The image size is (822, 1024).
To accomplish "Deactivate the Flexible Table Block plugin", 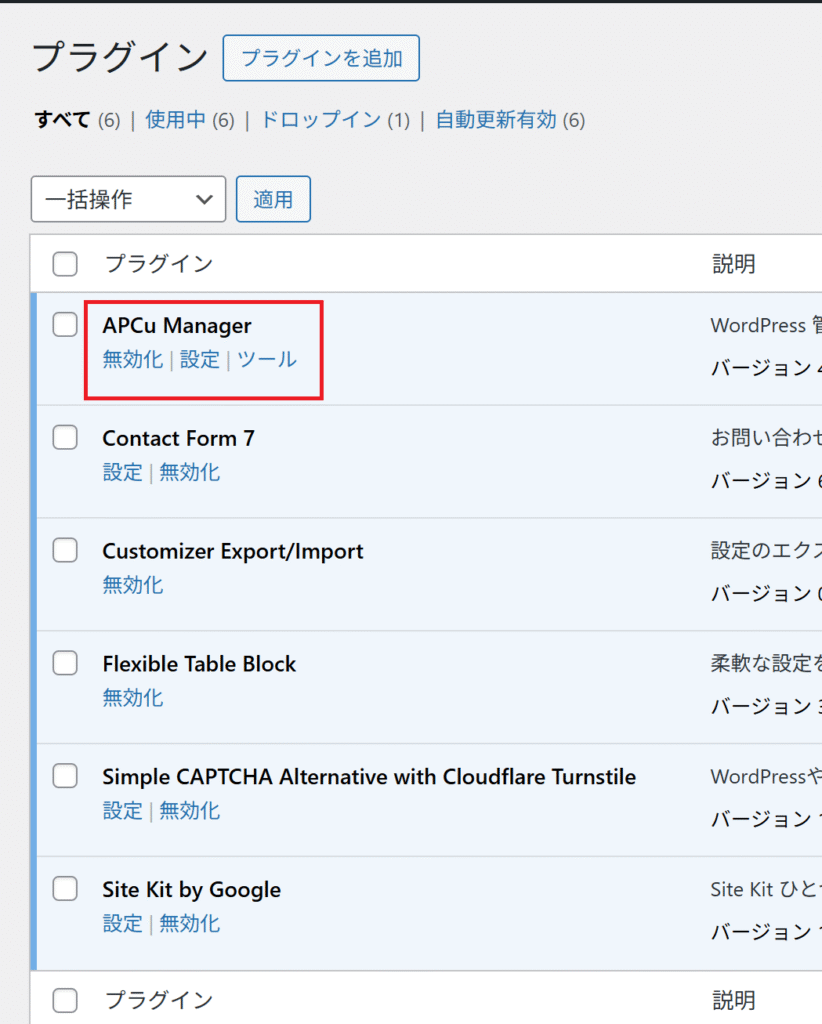I will (132, 698).
